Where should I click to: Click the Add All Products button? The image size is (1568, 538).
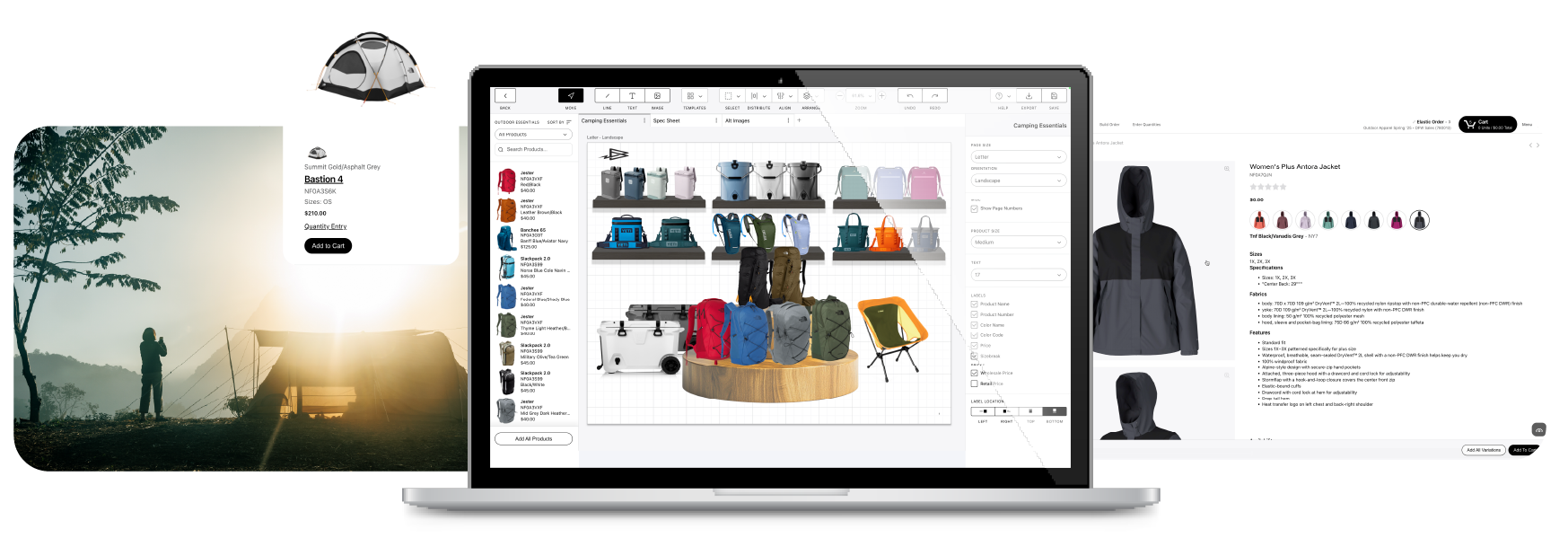tap(533, 439)
